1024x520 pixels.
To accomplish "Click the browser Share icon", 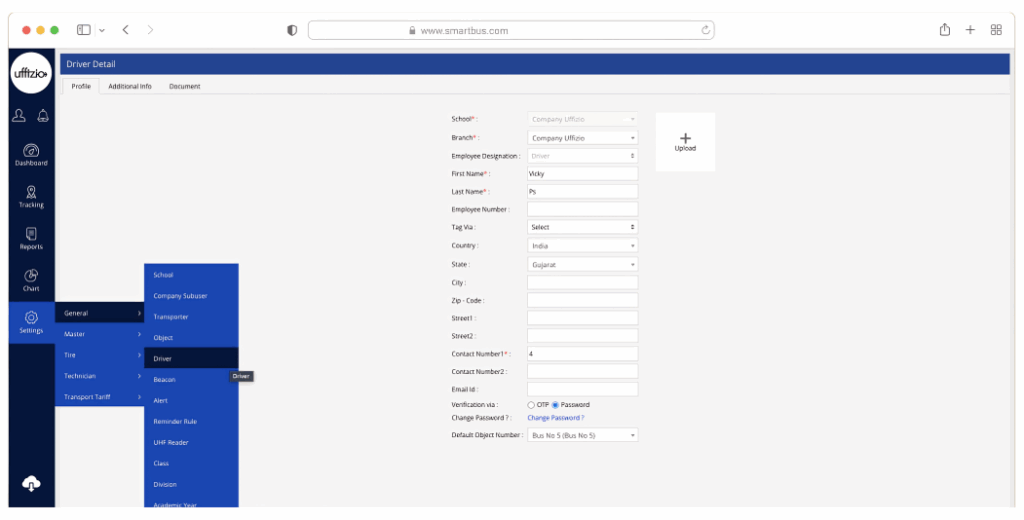I will 944,30.
